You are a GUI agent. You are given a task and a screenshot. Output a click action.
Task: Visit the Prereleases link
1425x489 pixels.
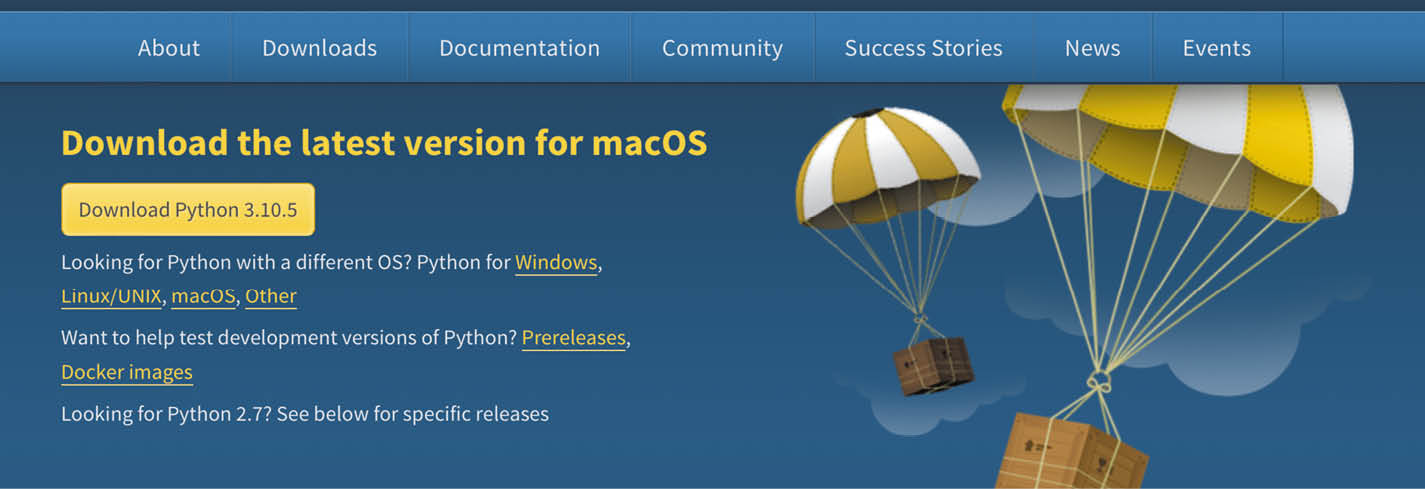[574, 338]
